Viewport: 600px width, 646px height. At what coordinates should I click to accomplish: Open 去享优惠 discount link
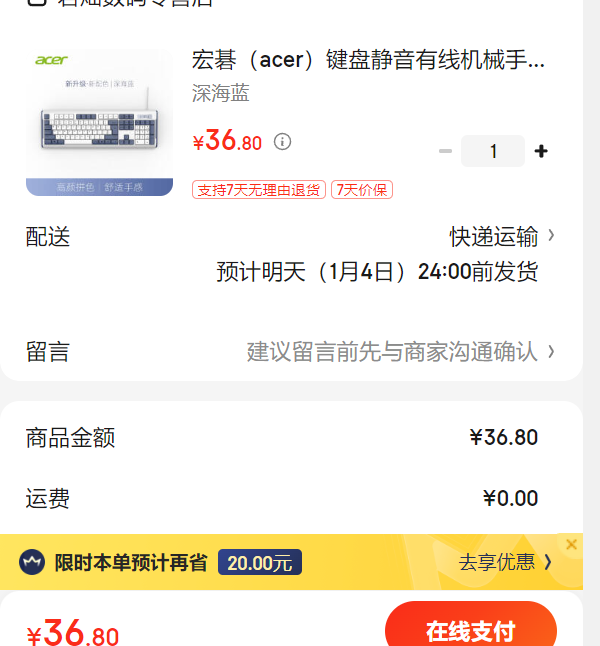[497, 562]
